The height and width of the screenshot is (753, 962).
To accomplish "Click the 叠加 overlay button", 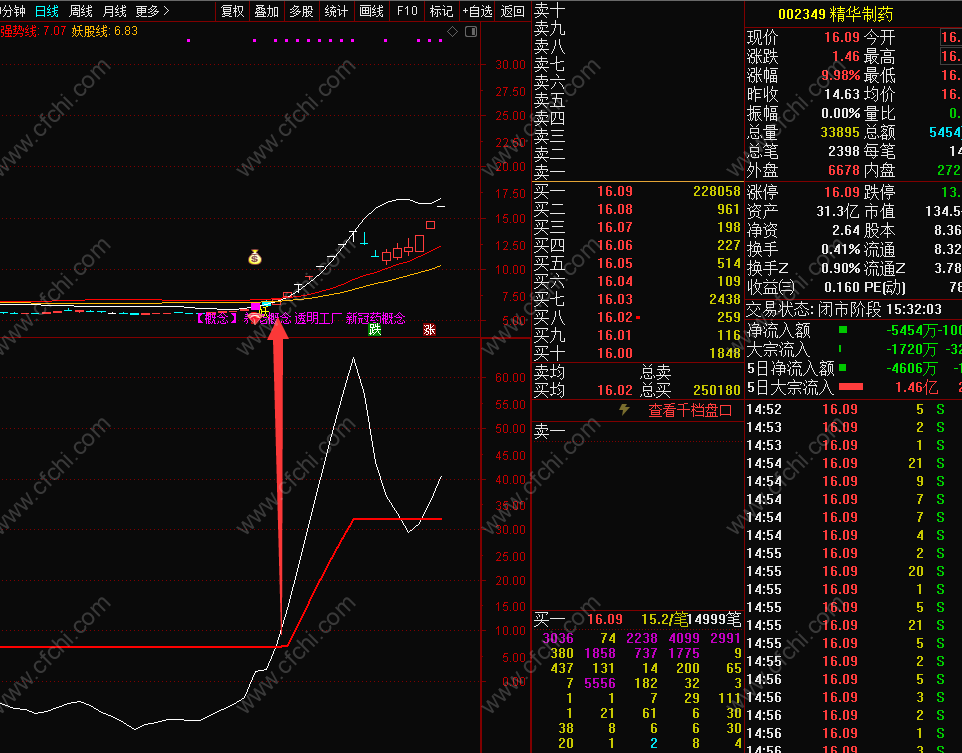I will point(267,11).
